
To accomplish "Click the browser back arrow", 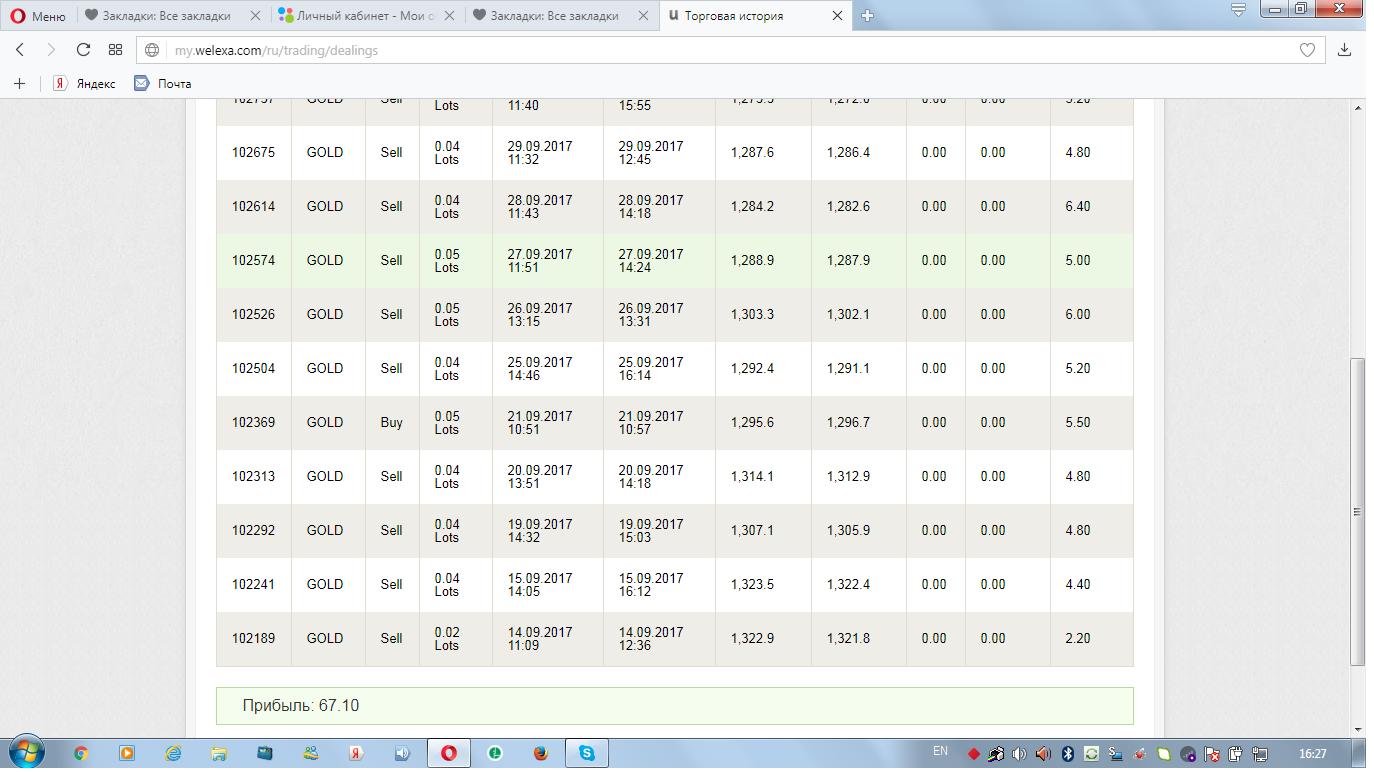I will tap(20, 50).
